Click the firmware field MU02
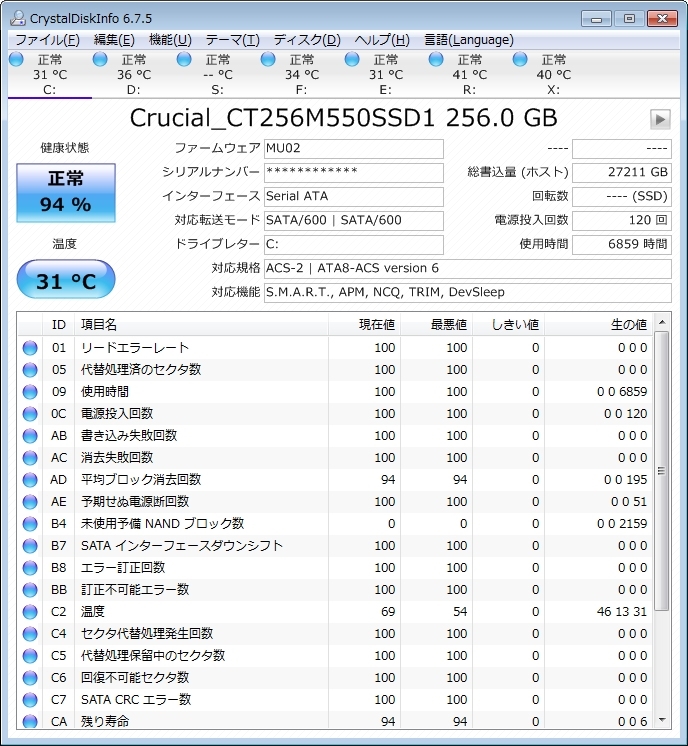This screenshot has width=688, height=746. click(x=354, y=149)
